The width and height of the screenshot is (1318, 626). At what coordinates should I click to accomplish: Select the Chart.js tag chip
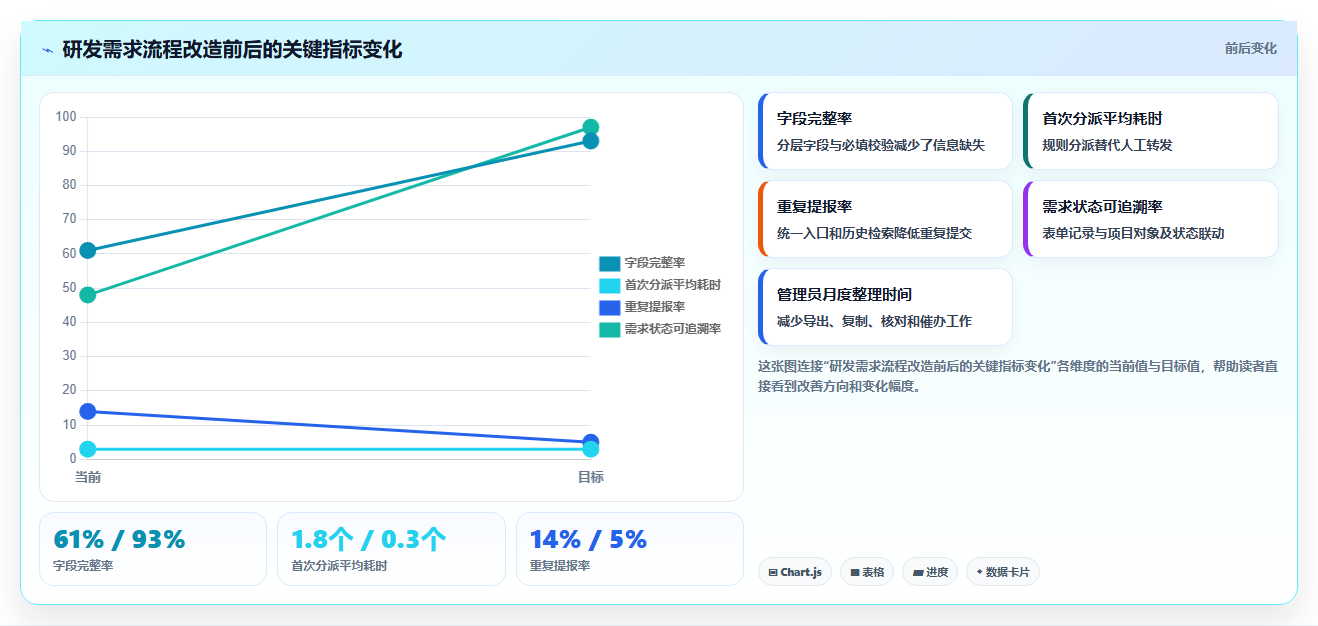click(x=794, y=572)
